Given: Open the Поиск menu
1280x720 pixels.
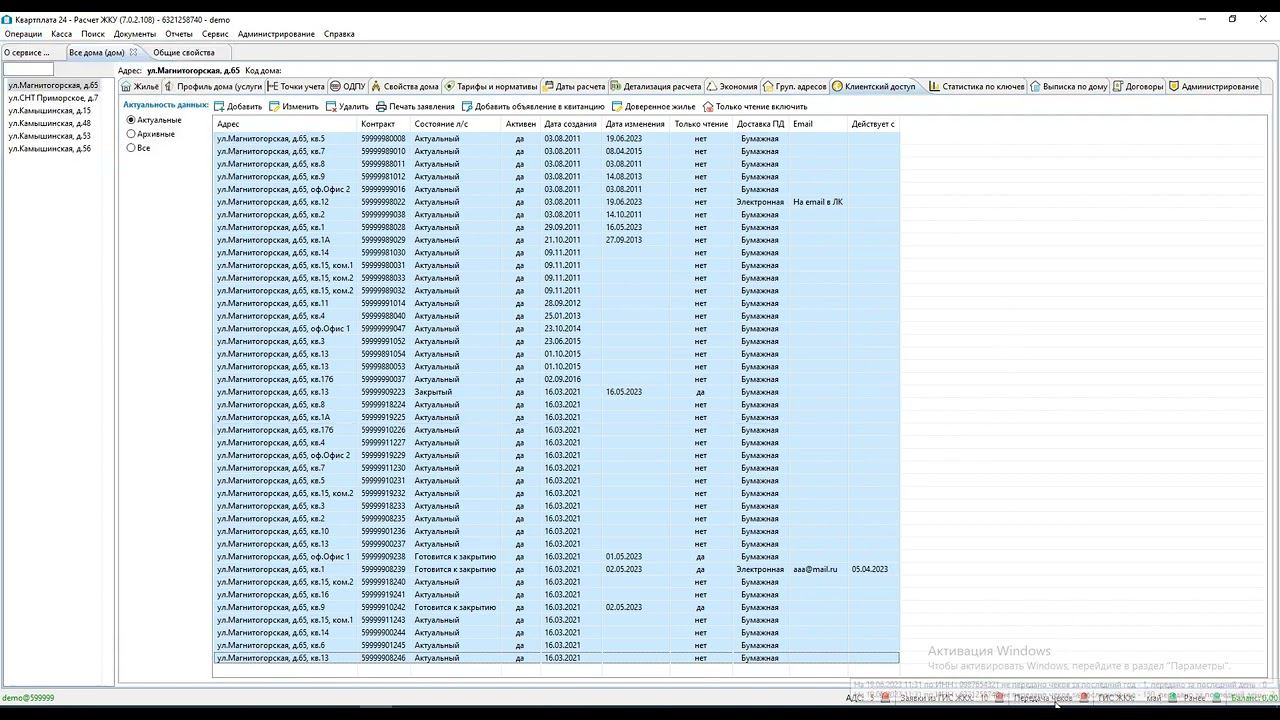Looking at the screenshot, I should 93,34.
